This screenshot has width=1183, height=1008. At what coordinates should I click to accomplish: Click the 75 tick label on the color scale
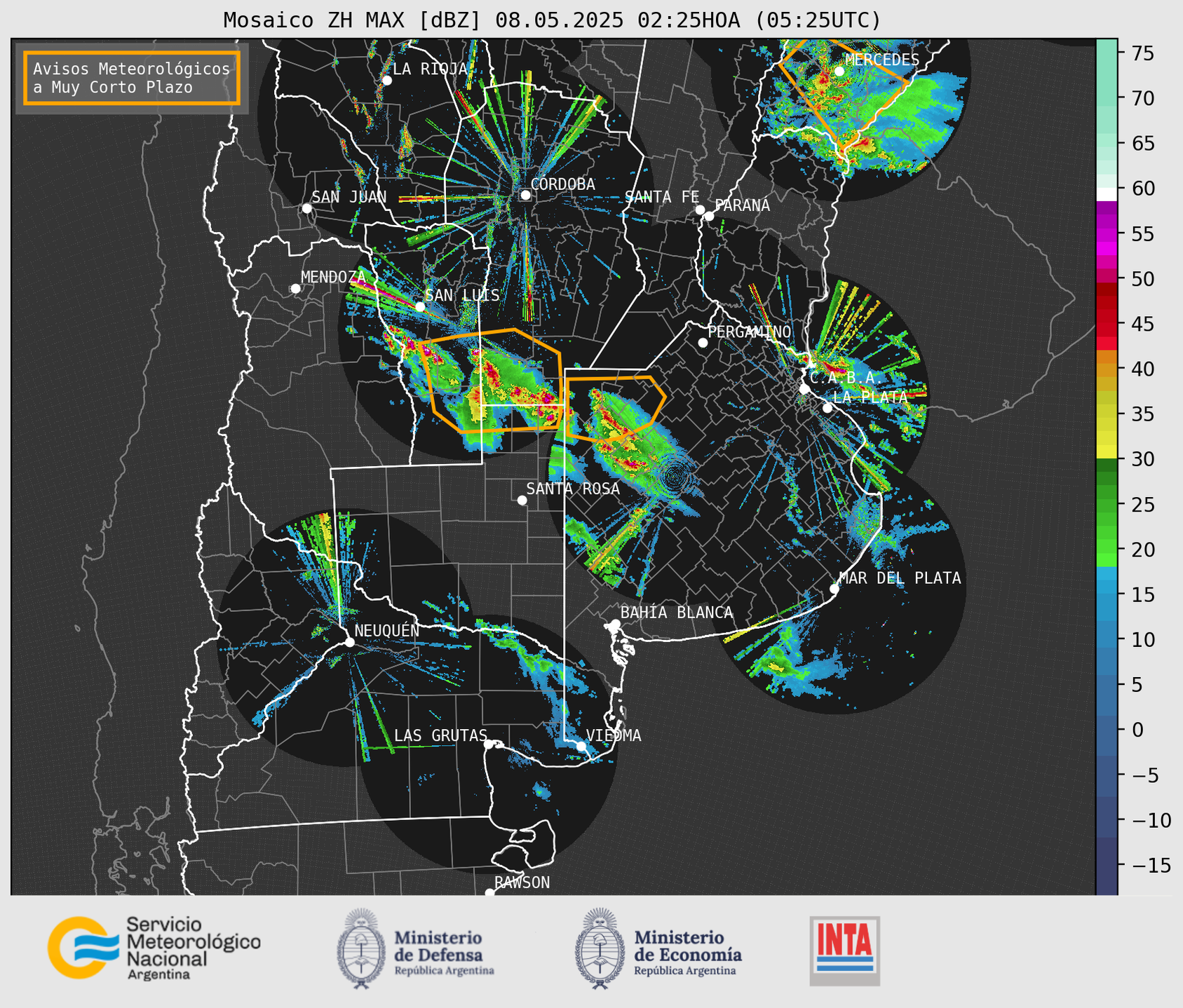point(1143,53)
